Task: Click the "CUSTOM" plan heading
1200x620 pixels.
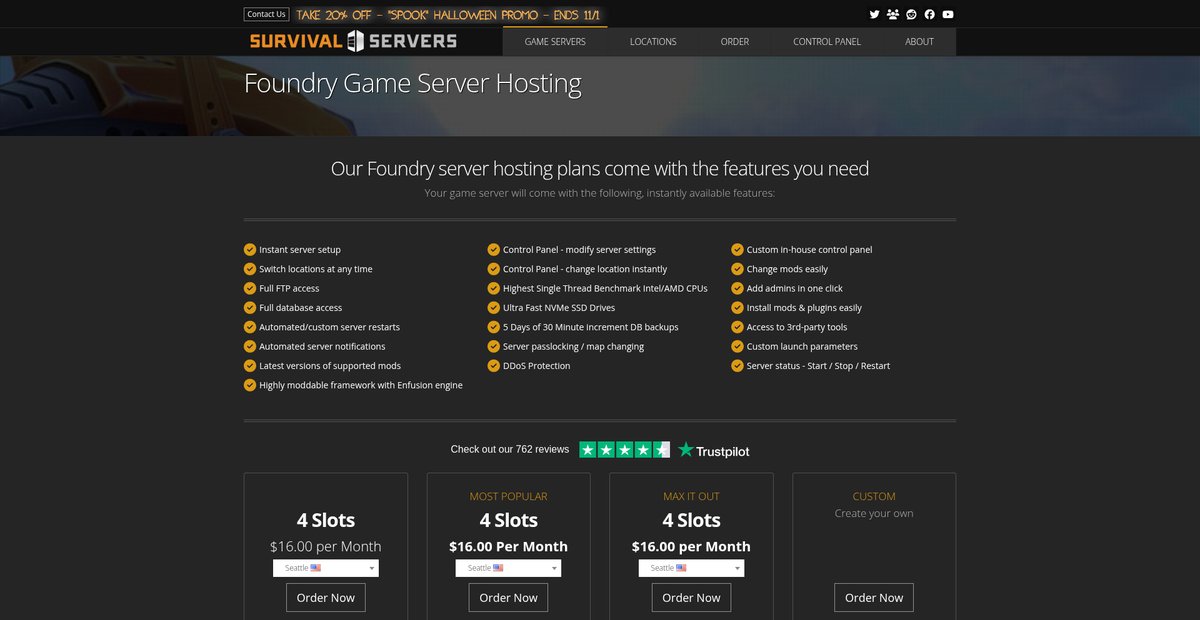Action: coord(874,496)
